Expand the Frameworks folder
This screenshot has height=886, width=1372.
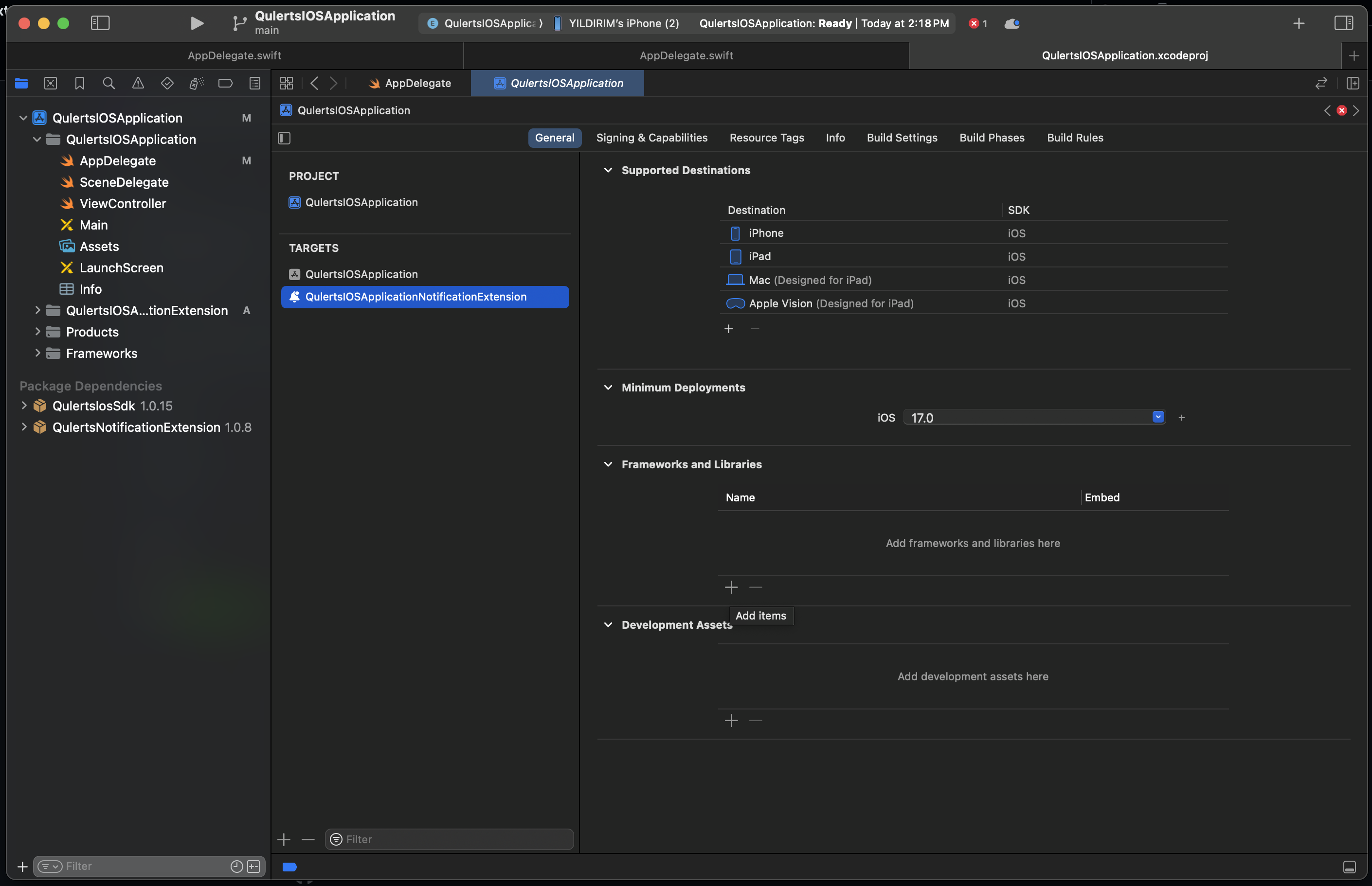pos(37,353)
